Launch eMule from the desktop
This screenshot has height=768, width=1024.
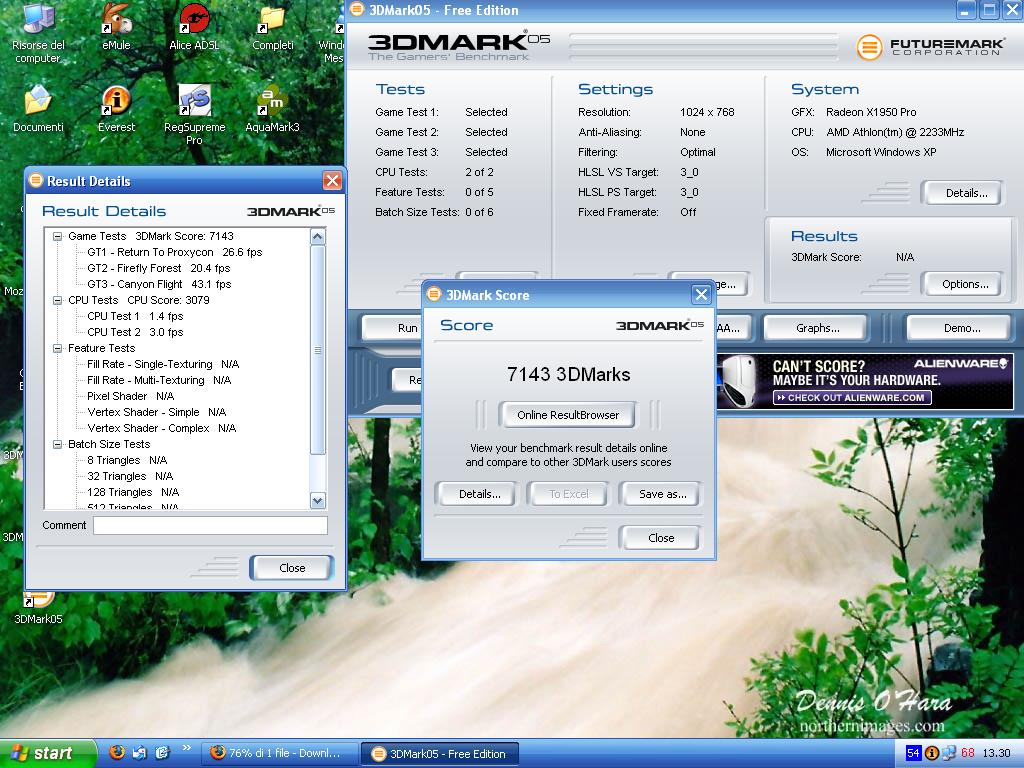click(116, 26)
